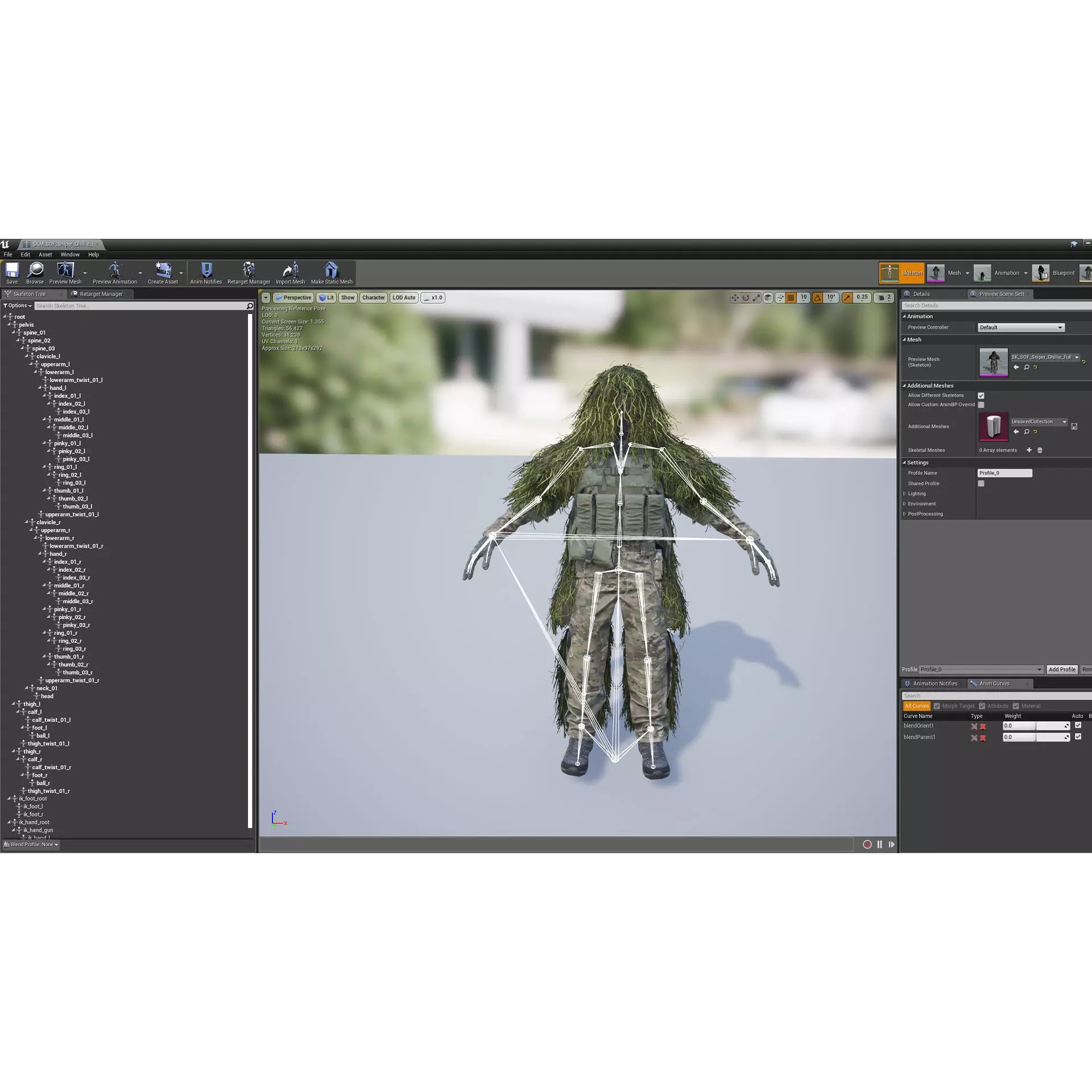
Task: Click the Import Mesh toolbar icon
Action: (291, 273)
